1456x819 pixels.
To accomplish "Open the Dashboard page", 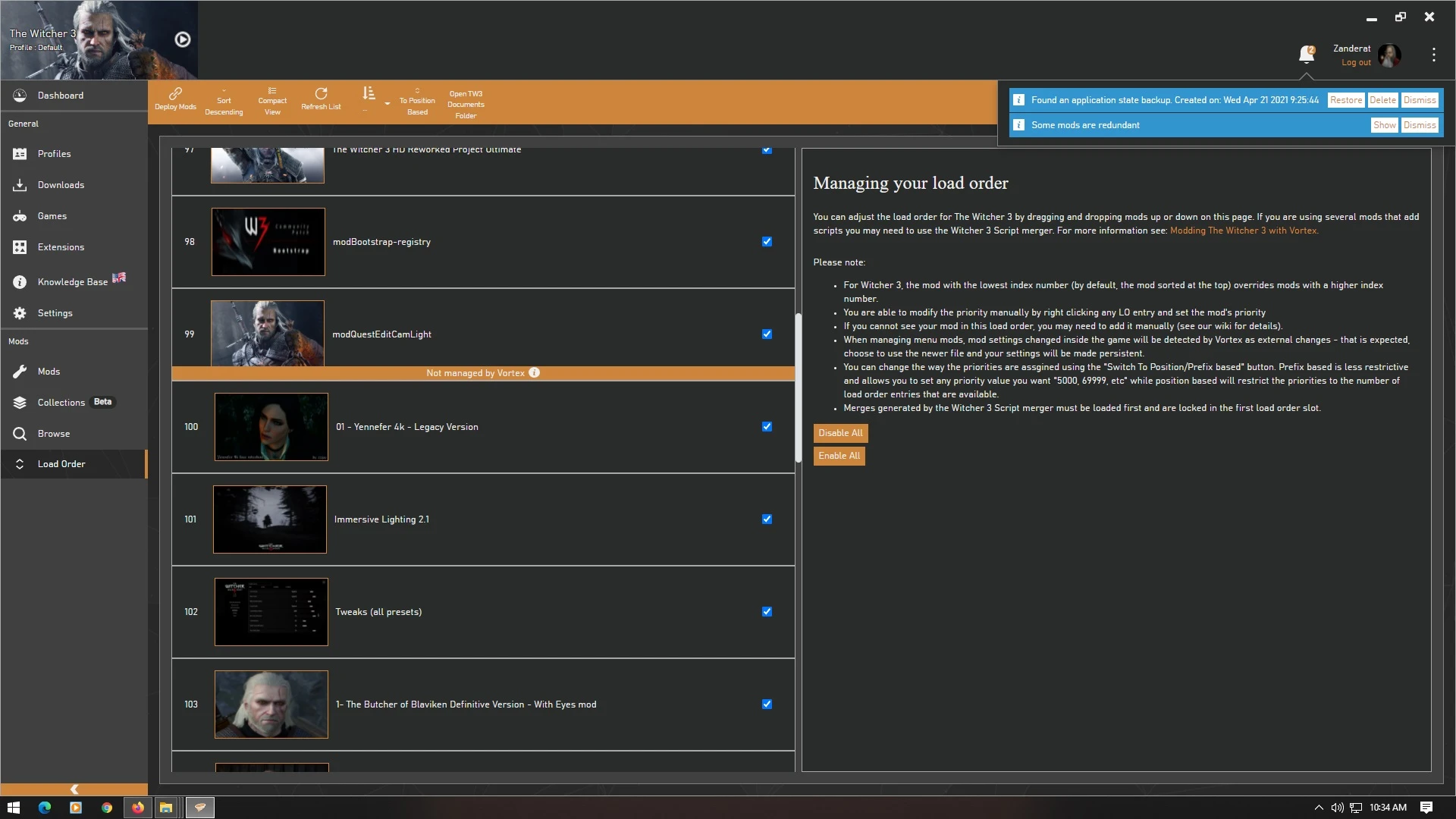I will click(x=74, y=96).
